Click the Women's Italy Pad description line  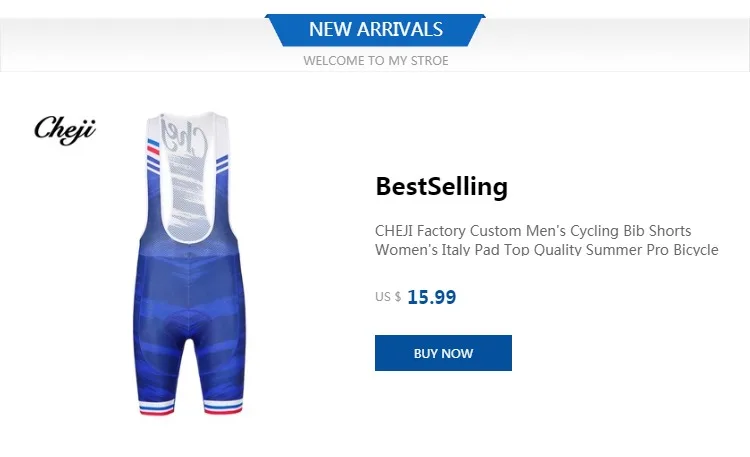click(x=546, y=249)
